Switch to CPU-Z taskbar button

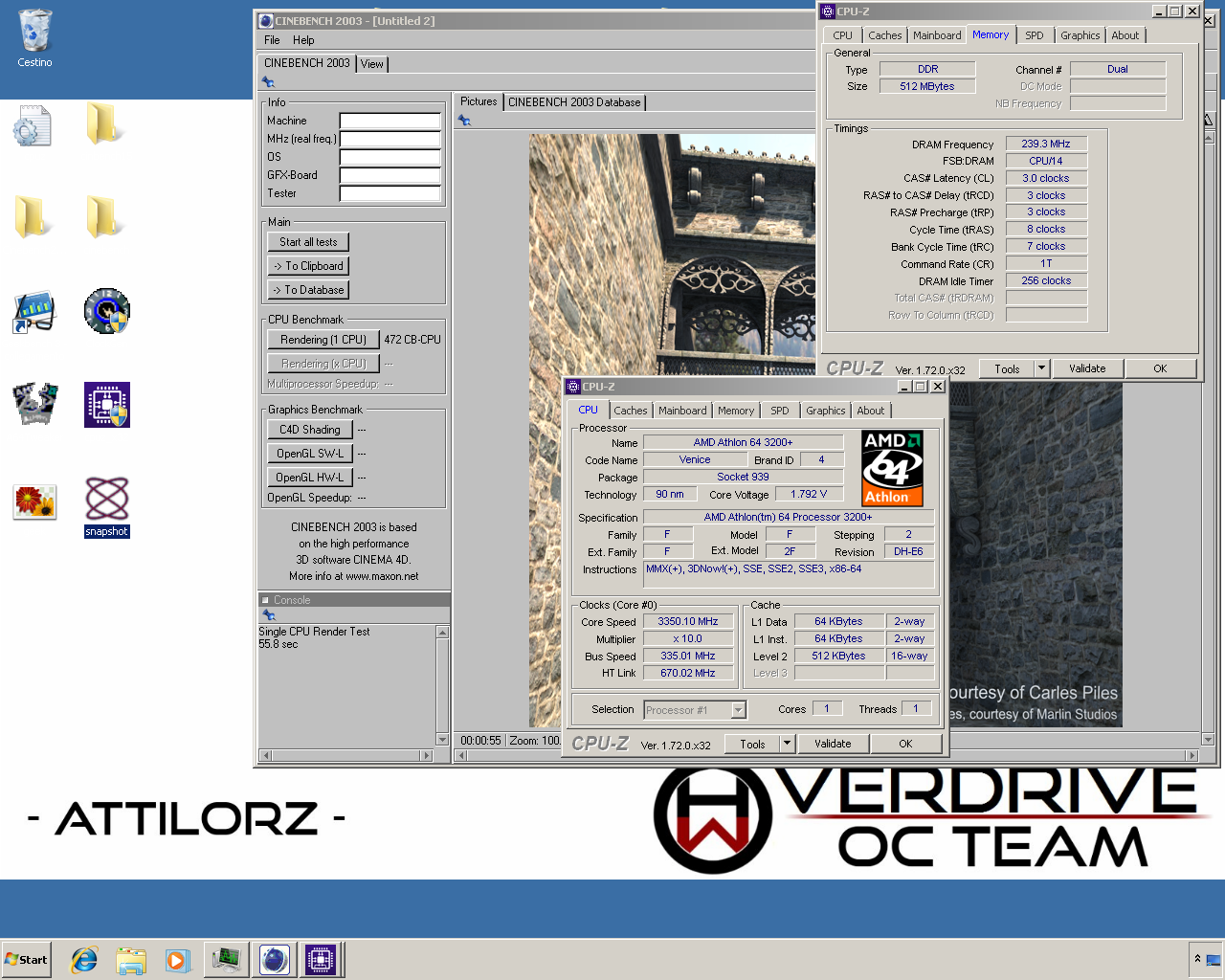click(x=320, y=959)
